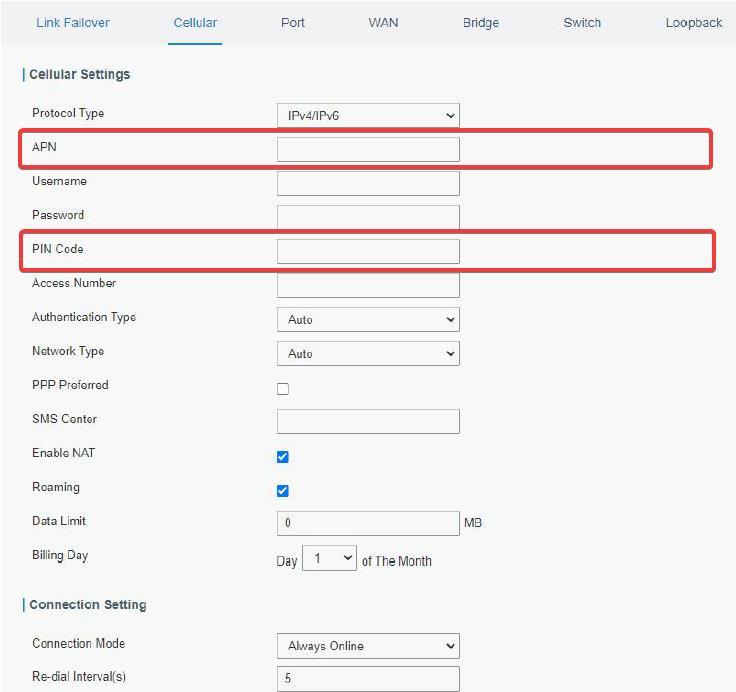Open the Billing Day dropdown
Screen dimensions: 736x692
coord(330,558)
